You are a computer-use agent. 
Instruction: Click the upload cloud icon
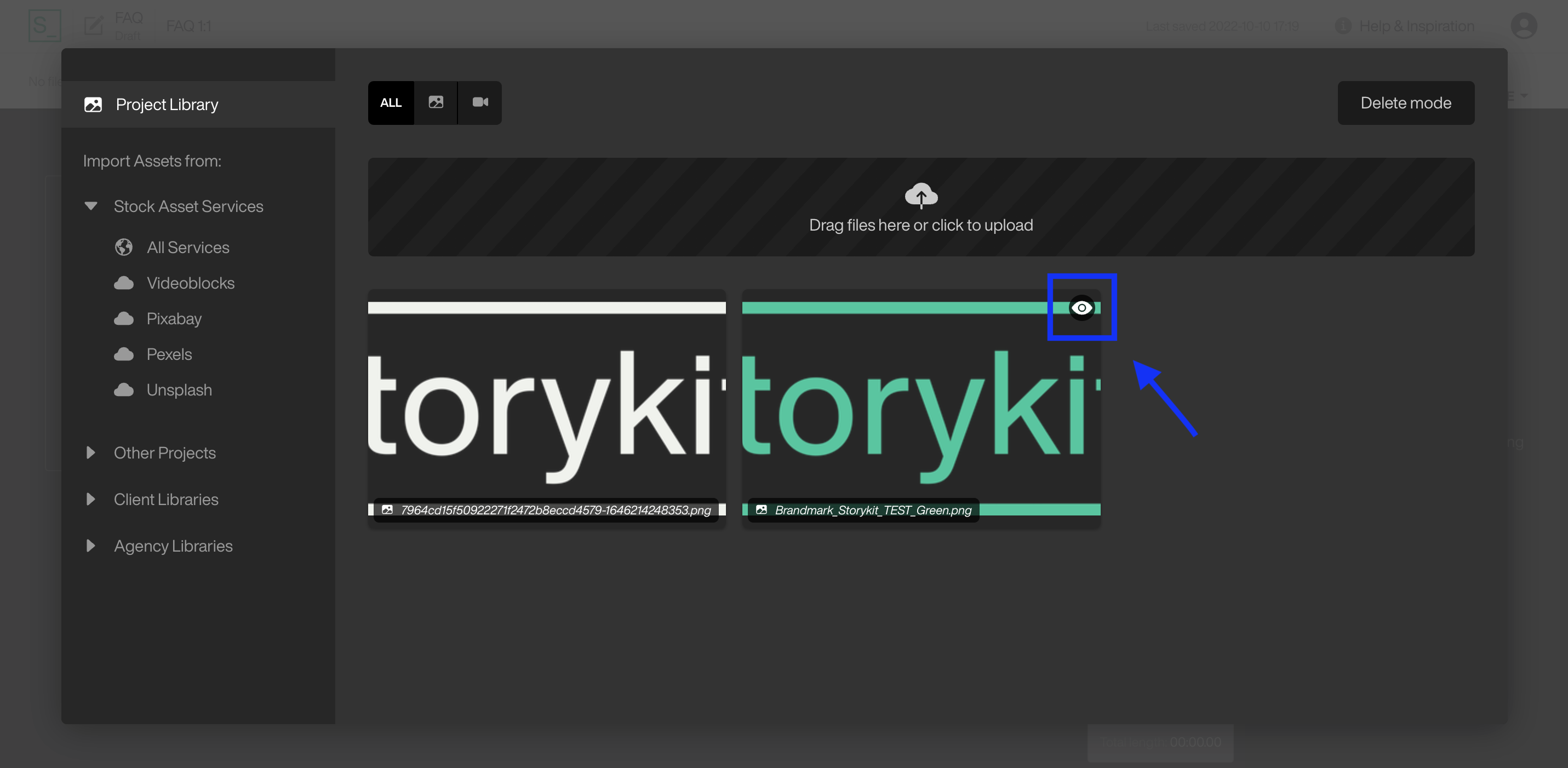921,196
